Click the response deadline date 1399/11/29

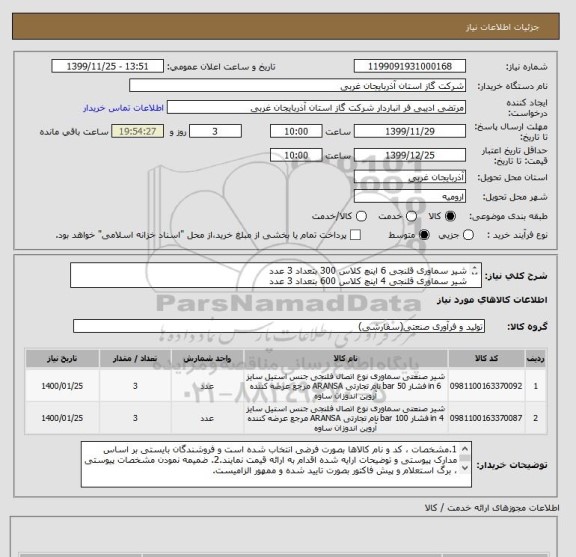point(410,131)
